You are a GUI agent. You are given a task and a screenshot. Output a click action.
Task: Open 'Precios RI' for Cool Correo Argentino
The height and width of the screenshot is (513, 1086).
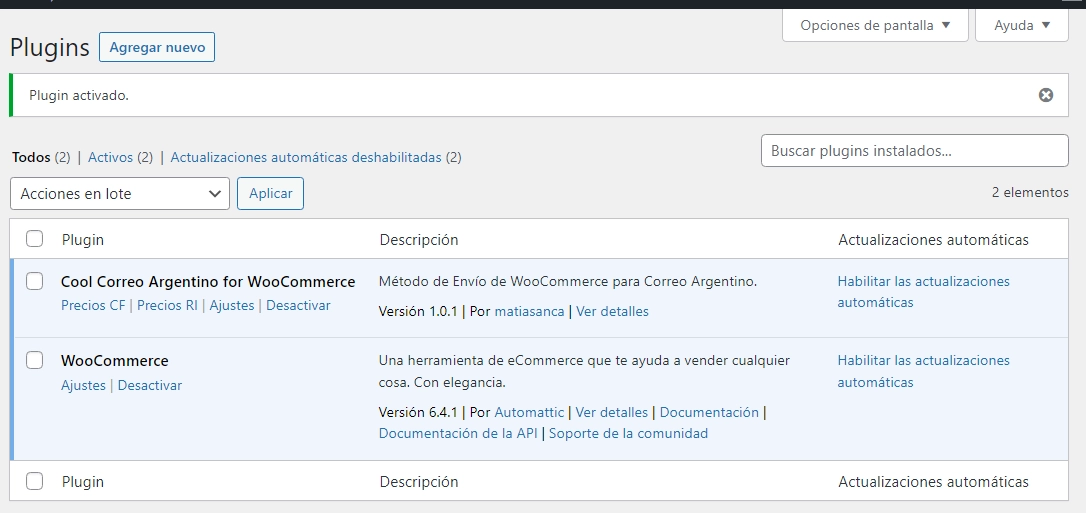[x=167, y=305]
